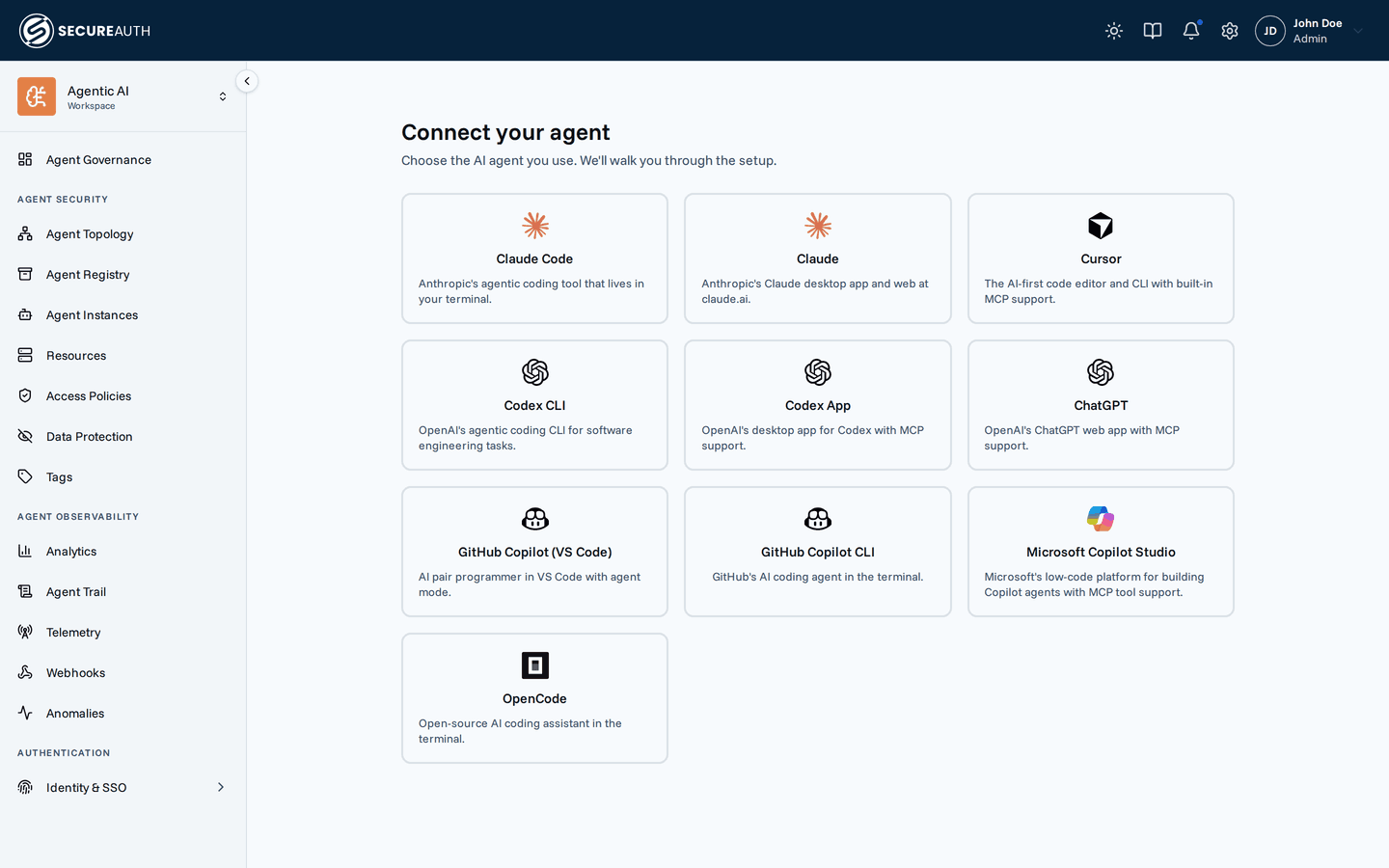
Task: Click the GitHub Copilot CLI logo icon
Action: pyautogui.click(x=818, y=519)
